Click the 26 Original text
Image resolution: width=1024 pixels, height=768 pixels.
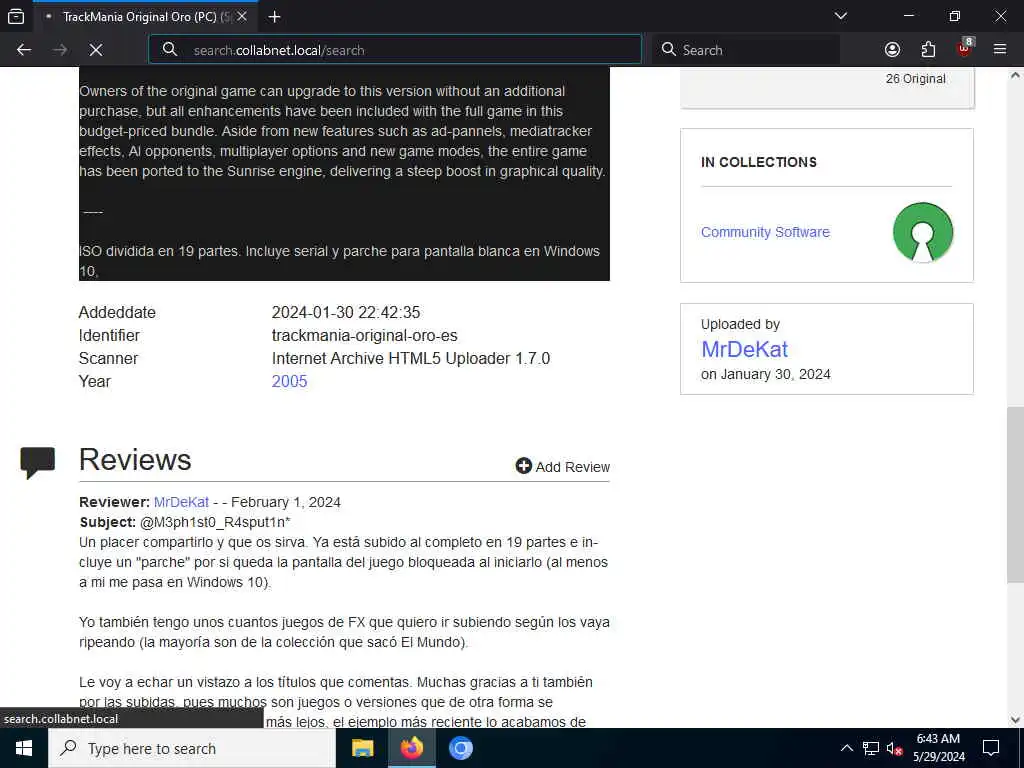coord(916,79)
